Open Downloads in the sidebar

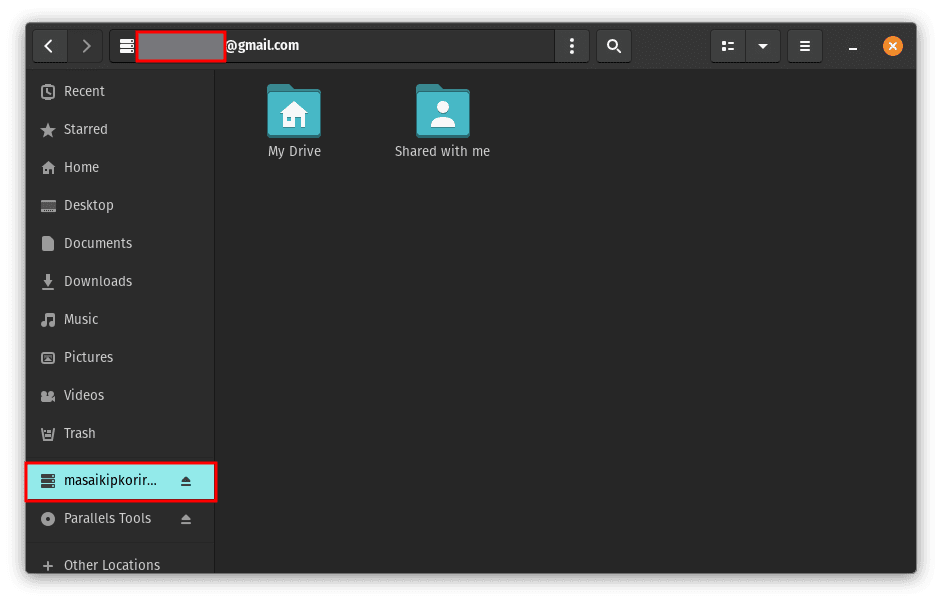click(120, 281)
